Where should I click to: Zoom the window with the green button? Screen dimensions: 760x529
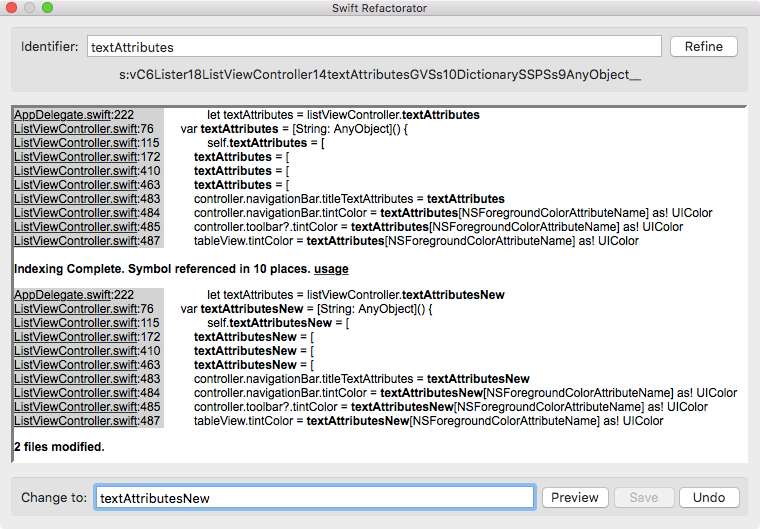point(48,7)
